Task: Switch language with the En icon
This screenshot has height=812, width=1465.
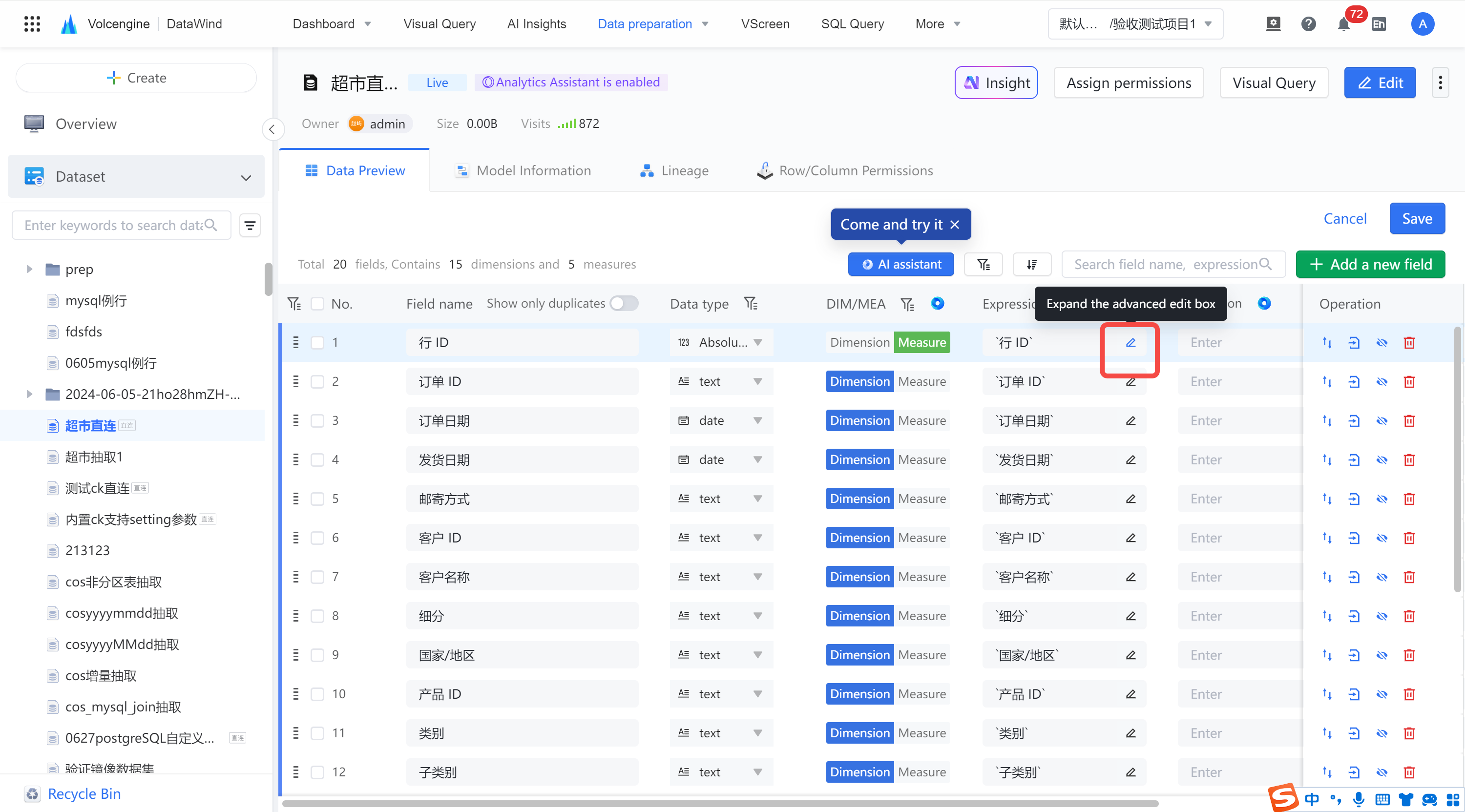Action: tap(1379, 24)
